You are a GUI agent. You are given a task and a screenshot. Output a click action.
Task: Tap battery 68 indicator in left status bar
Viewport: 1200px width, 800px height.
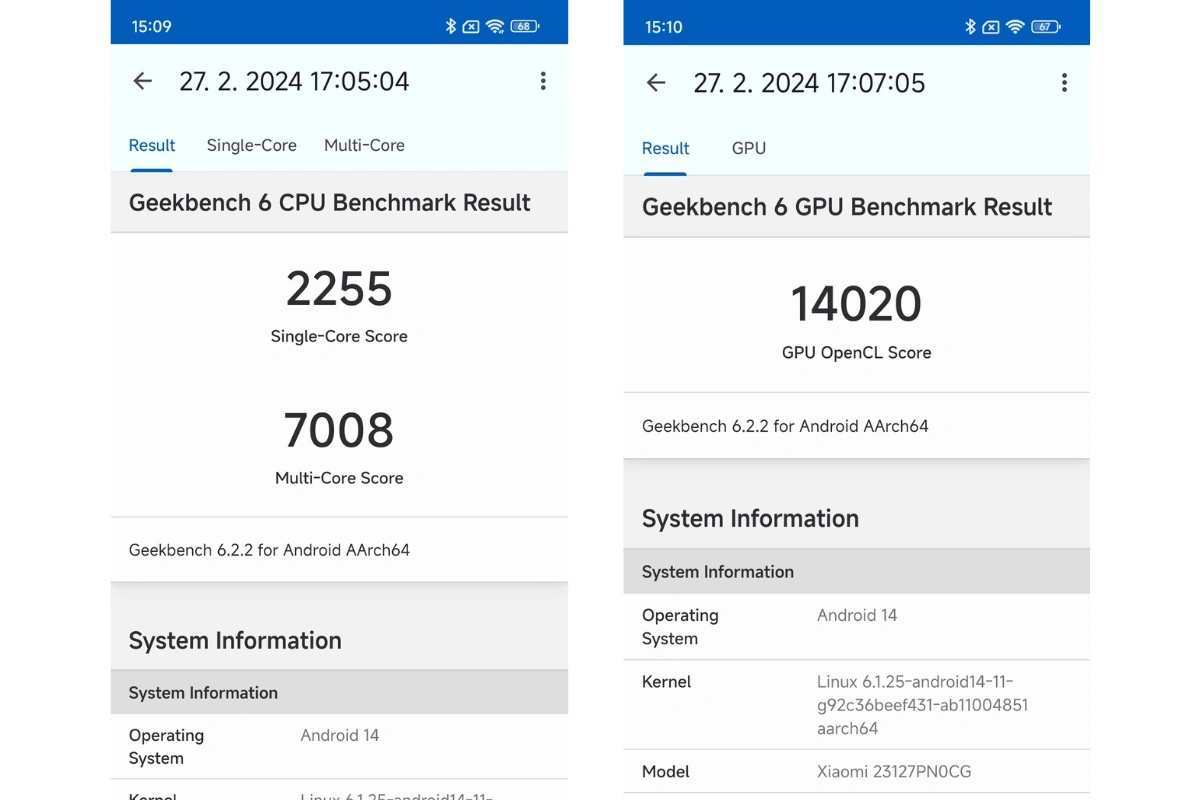(525, 27)
